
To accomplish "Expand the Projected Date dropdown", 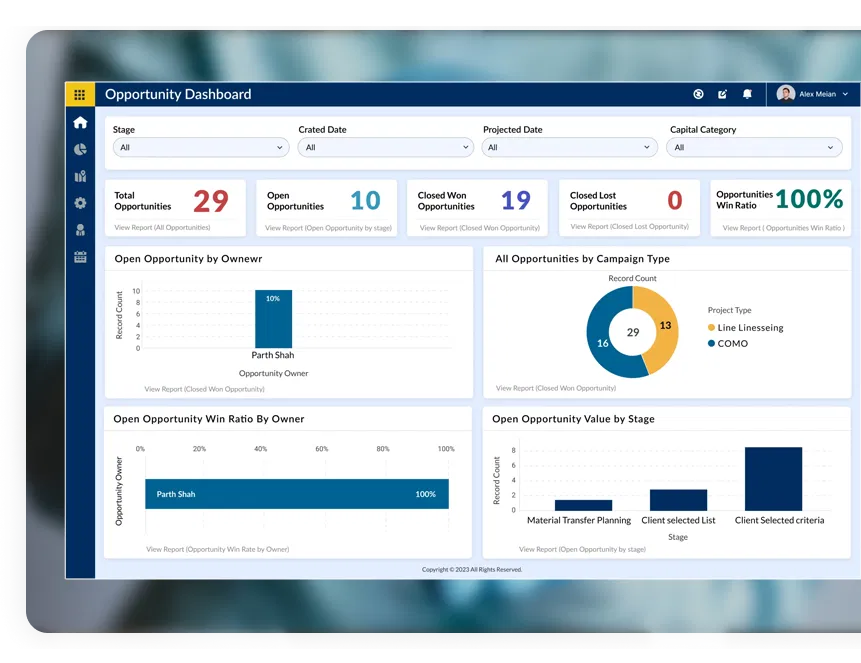I will click(x=568, y=147).
